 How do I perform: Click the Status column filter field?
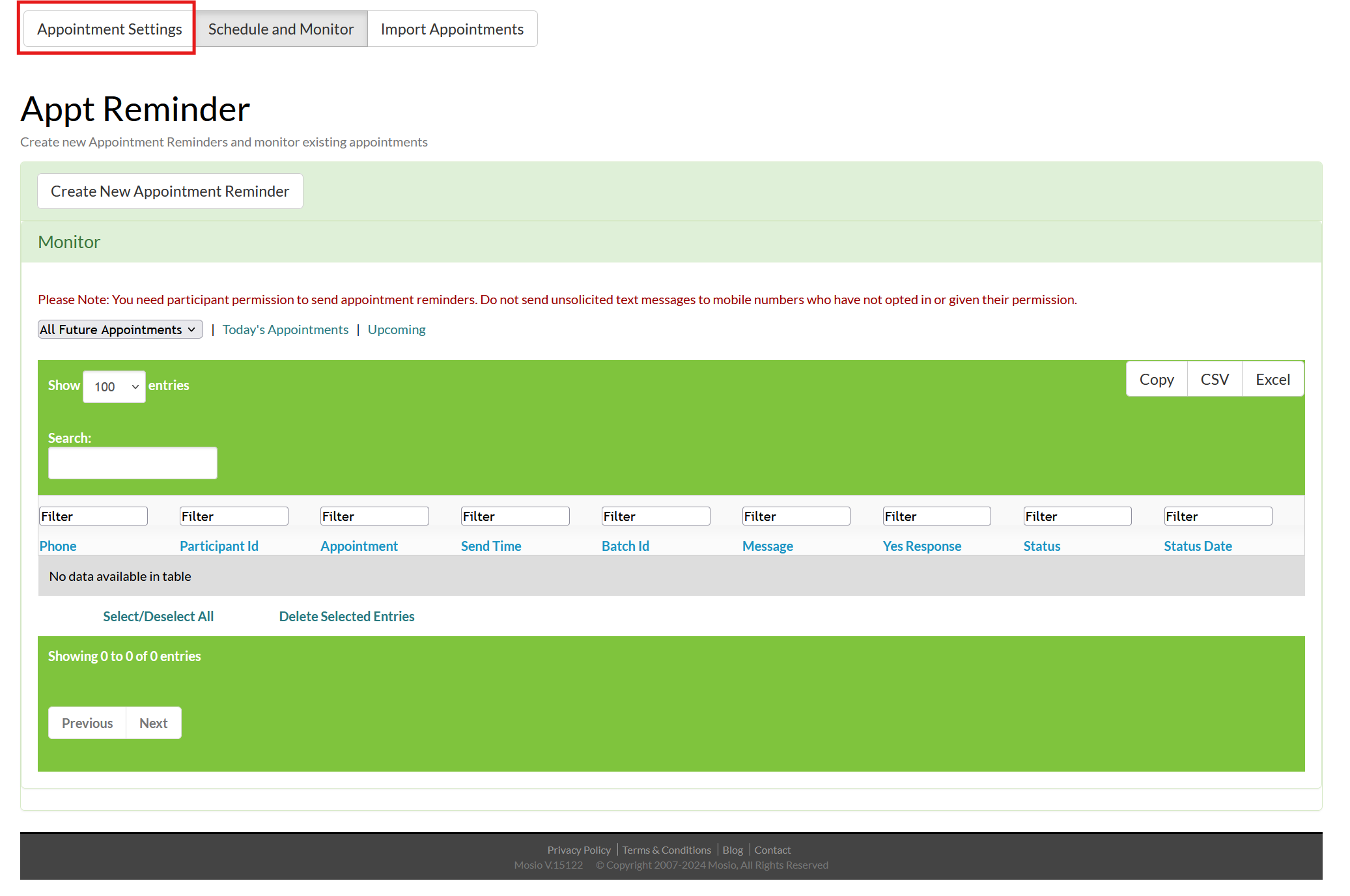(1078, 516)
